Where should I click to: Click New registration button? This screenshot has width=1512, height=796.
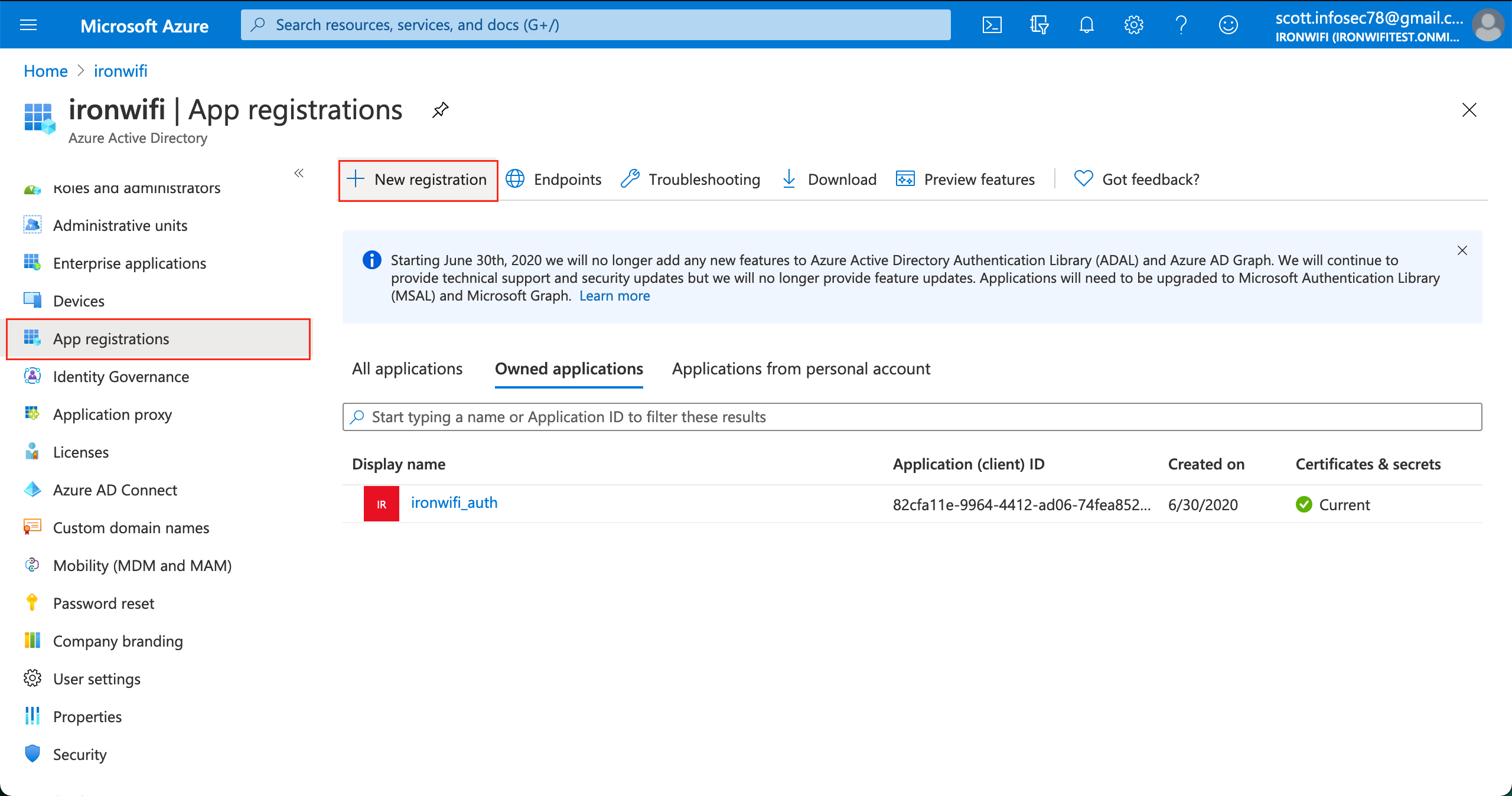click(x=418, y=180)
